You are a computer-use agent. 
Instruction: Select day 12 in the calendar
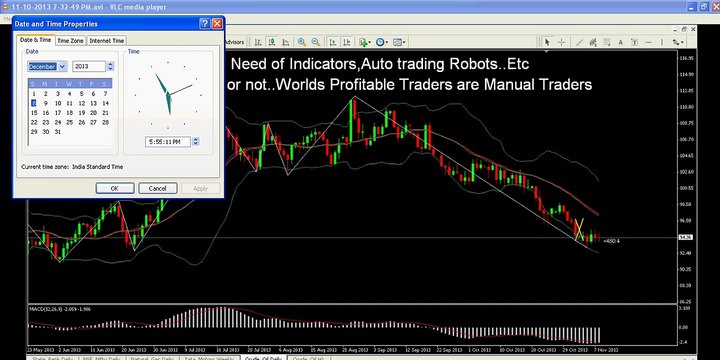coord(82,103)
